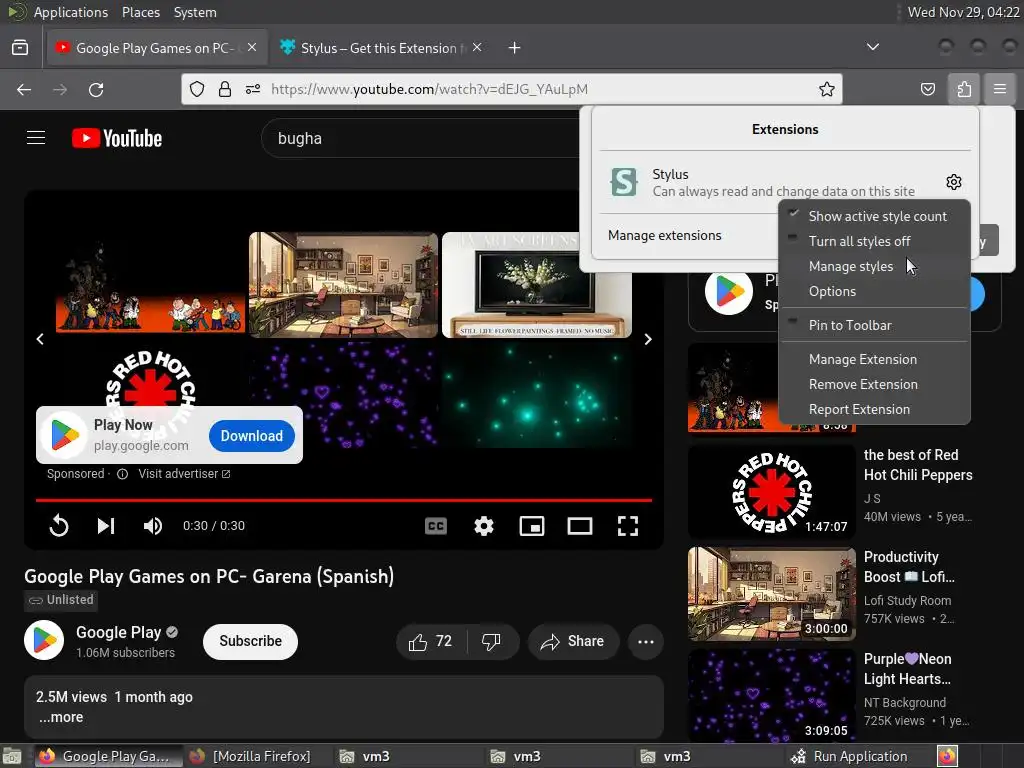
Task: Like the video with thumbs up
Action: [431, 642]
